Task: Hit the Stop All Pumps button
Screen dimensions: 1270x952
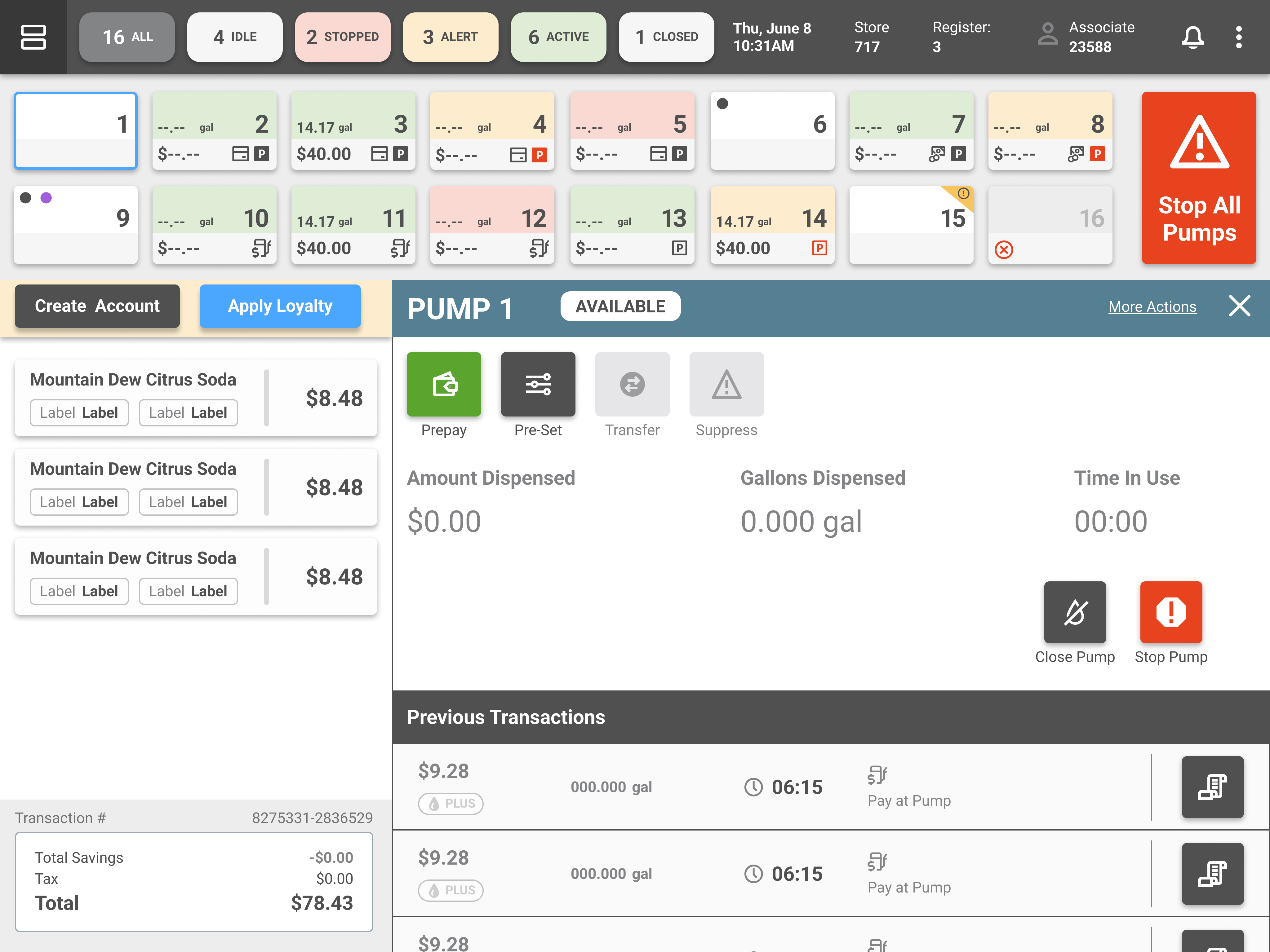Action: (1198, 178)
